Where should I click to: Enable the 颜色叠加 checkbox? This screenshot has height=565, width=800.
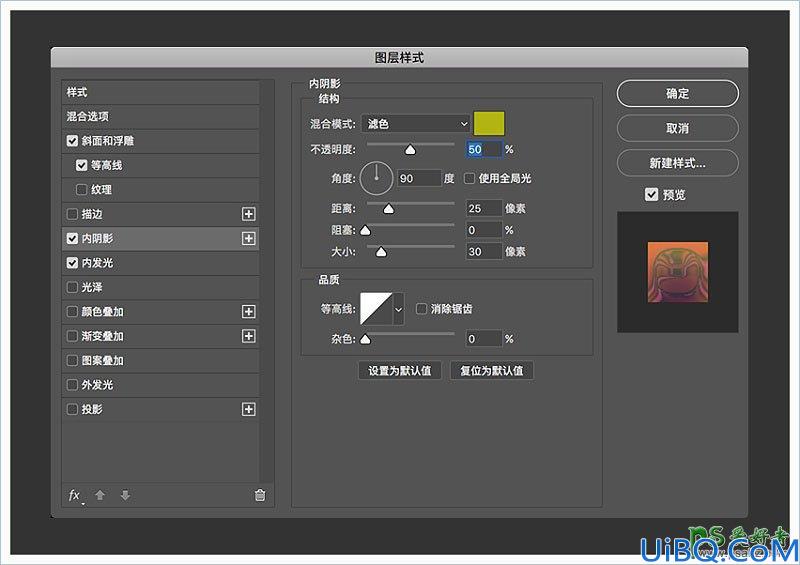pyautogui.click(x=72, y=311)
